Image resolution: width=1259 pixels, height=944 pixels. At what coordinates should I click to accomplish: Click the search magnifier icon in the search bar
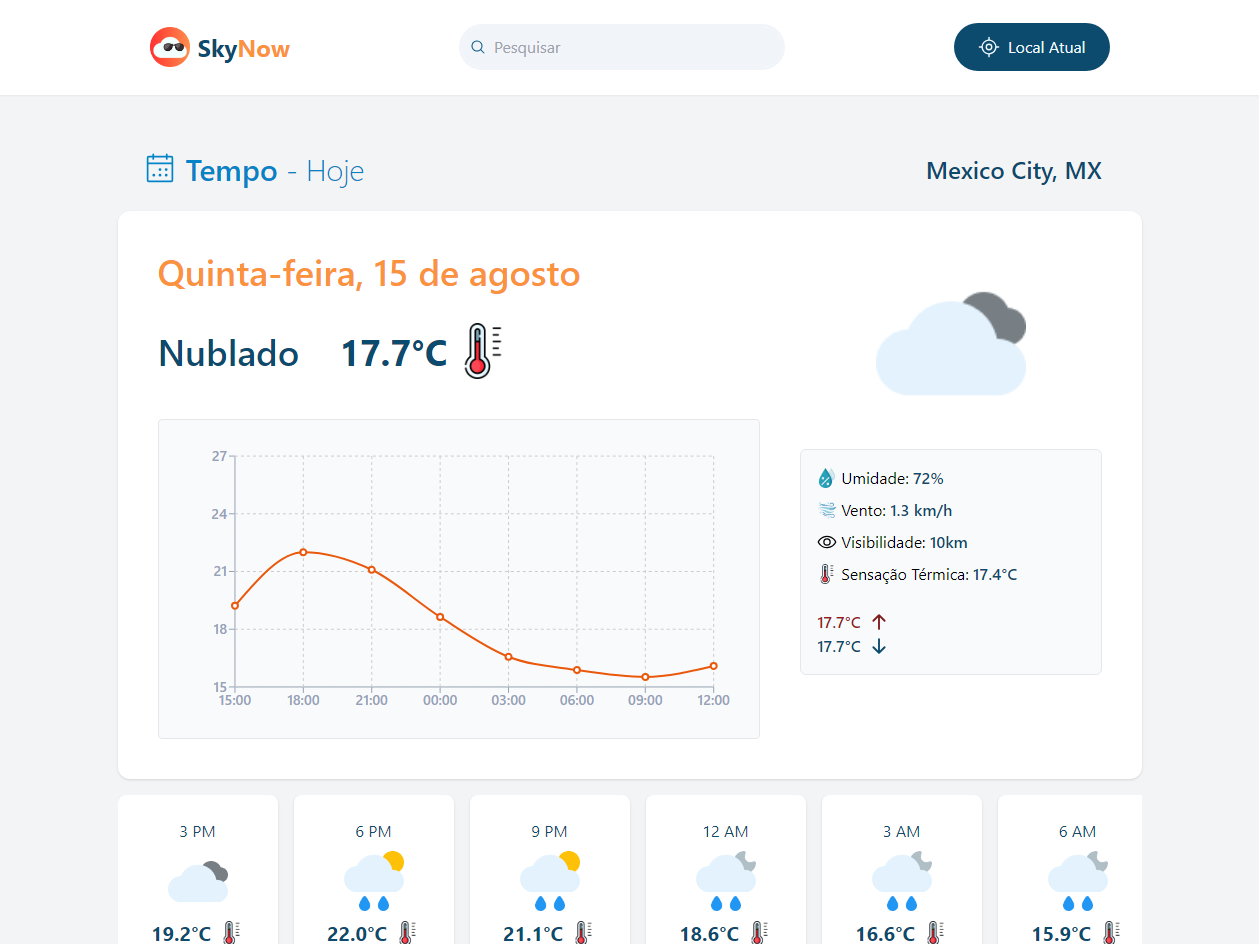point(477,46)
